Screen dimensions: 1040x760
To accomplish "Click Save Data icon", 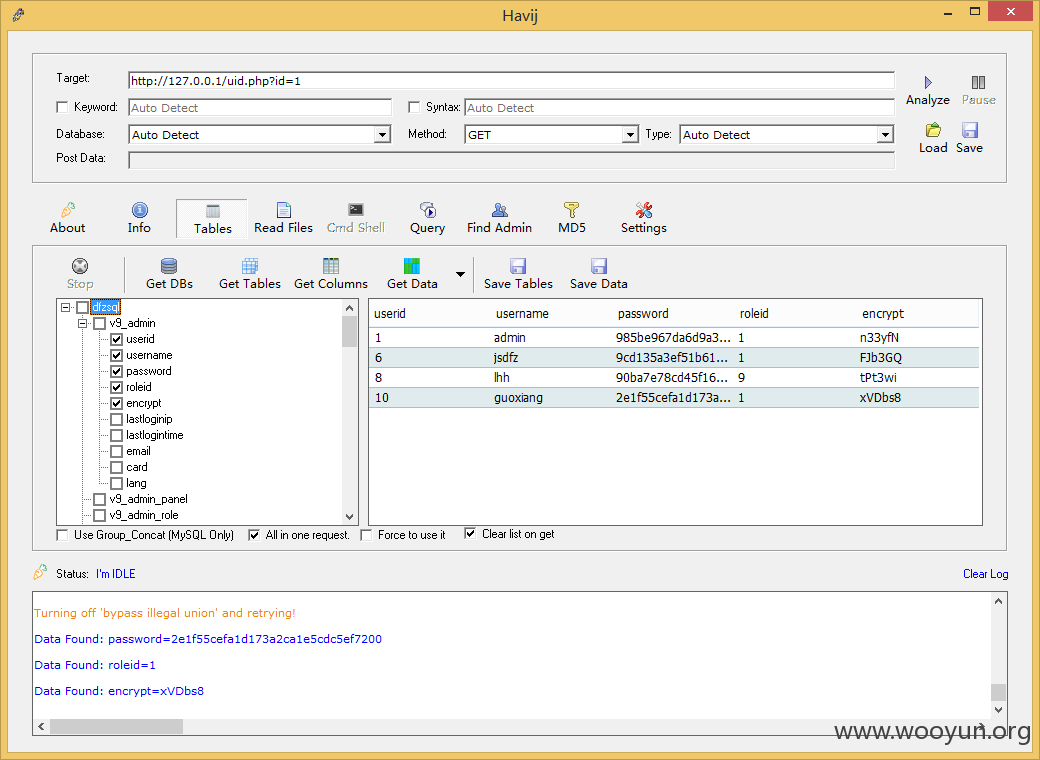I will click(599, 266).
